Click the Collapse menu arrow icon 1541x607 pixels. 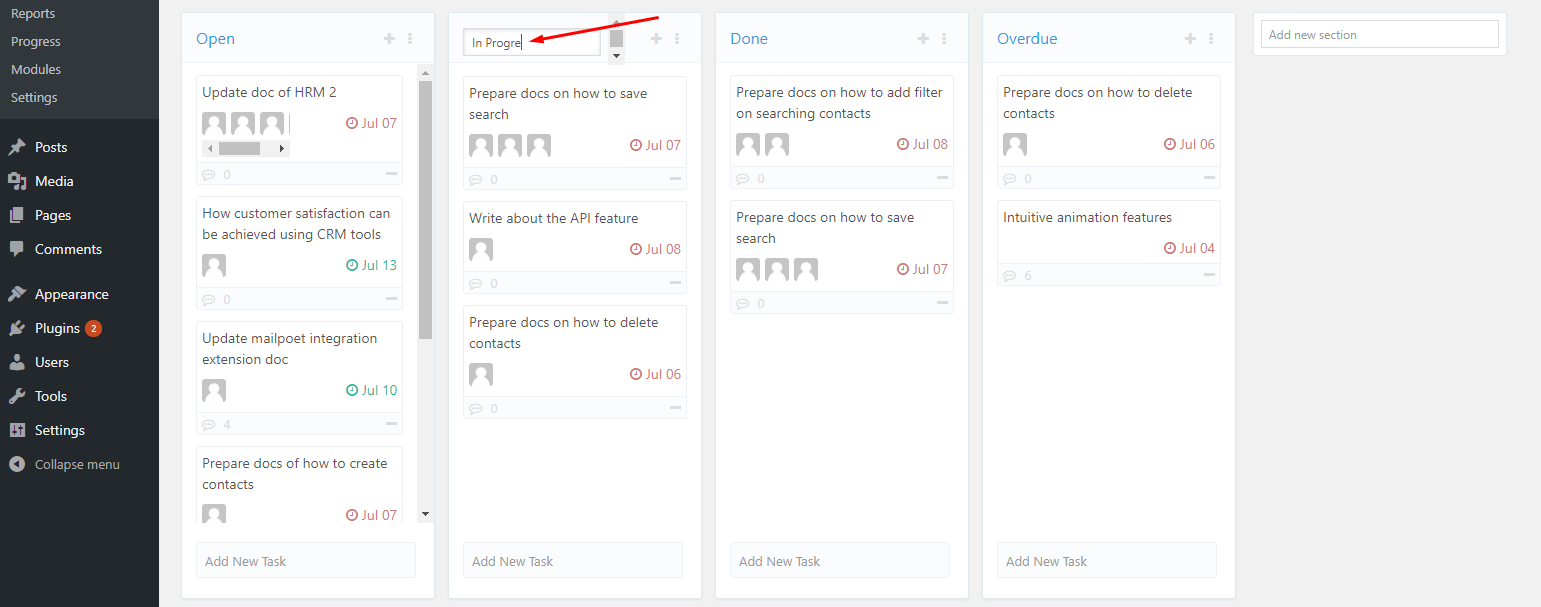17,464
